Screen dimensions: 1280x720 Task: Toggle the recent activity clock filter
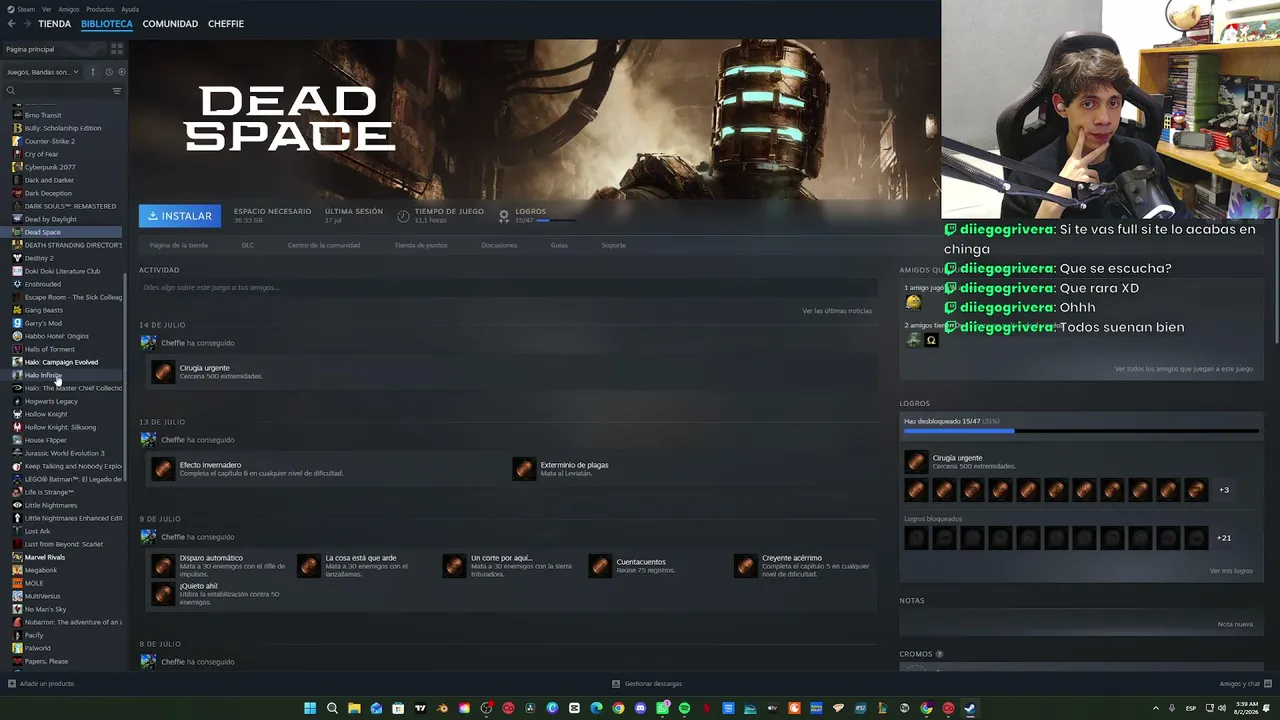click(109, 72)
